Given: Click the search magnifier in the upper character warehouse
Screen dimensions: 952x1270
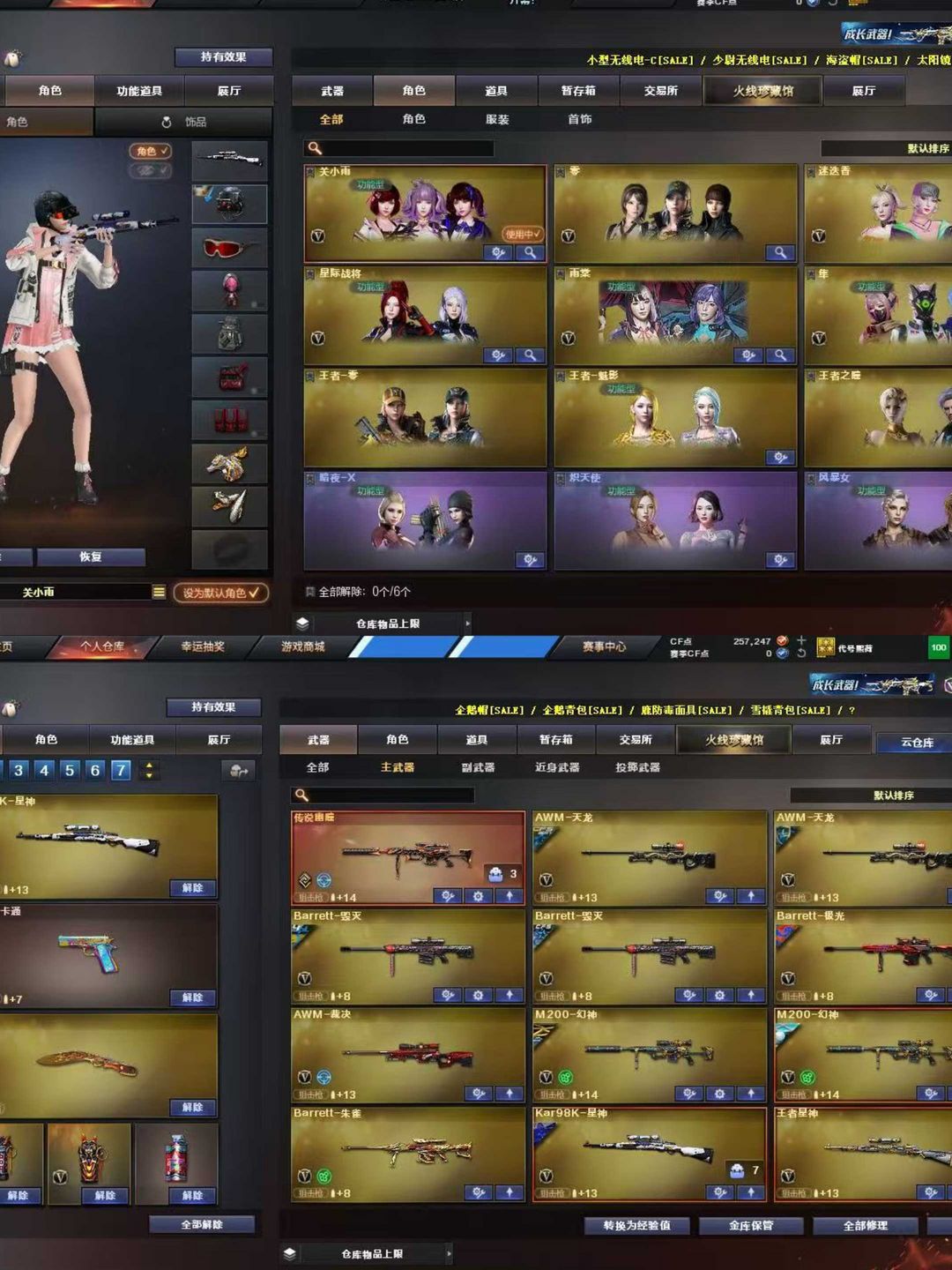Looking at the screenshot, I should (x=315, y=148).
